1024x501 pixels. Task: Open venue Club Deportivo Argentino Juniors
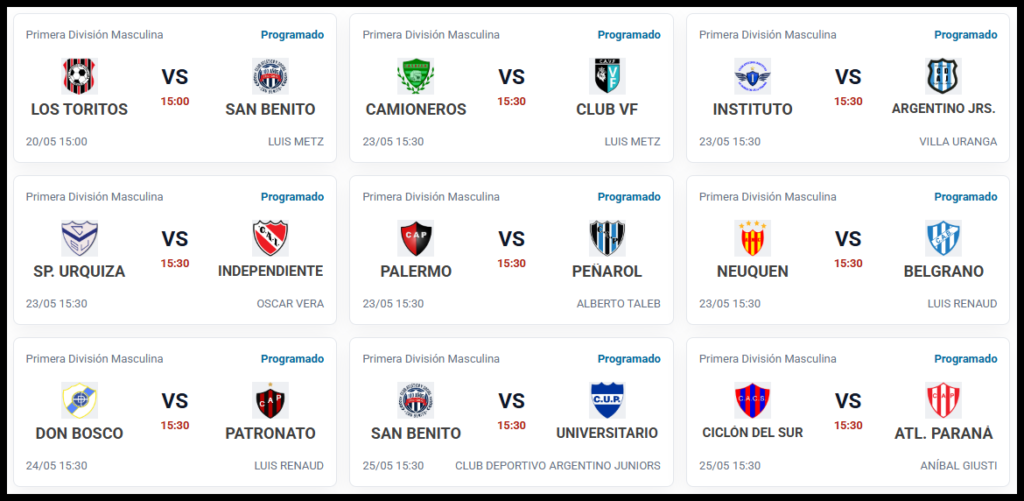[x=558, y=466]
